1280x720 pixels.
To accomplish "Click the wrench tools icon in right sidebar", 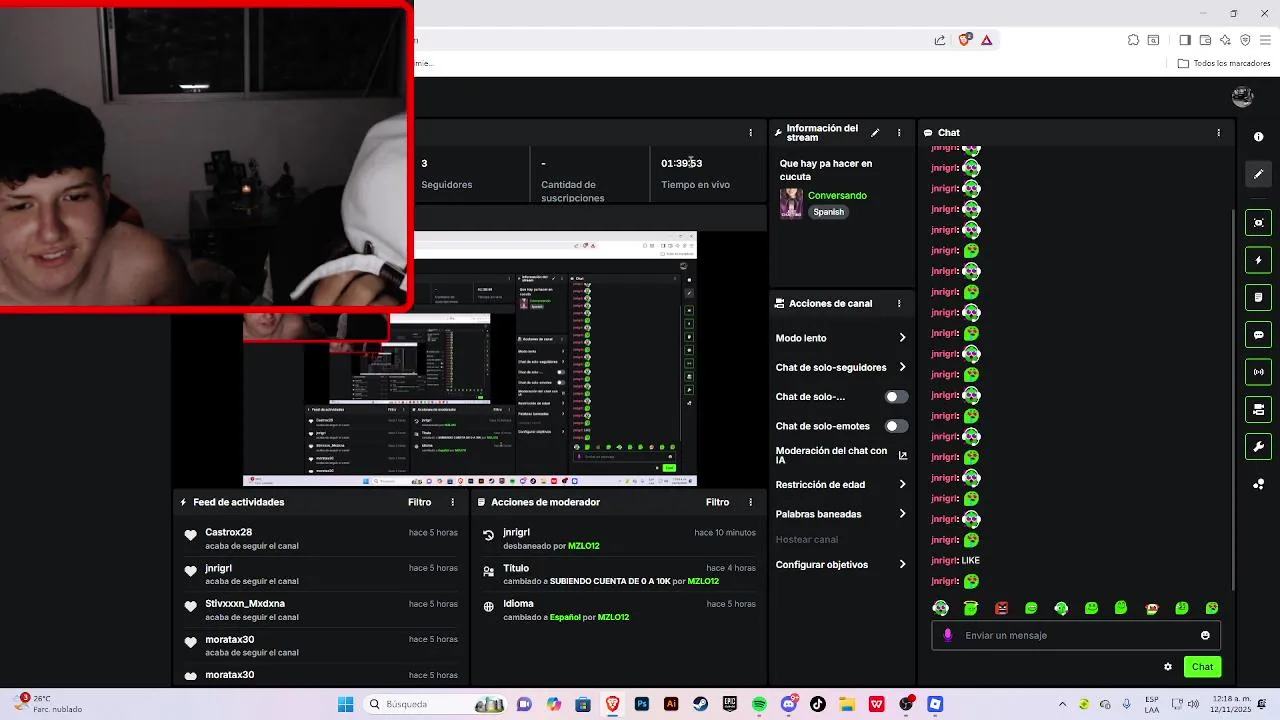I will (1258, 447).
